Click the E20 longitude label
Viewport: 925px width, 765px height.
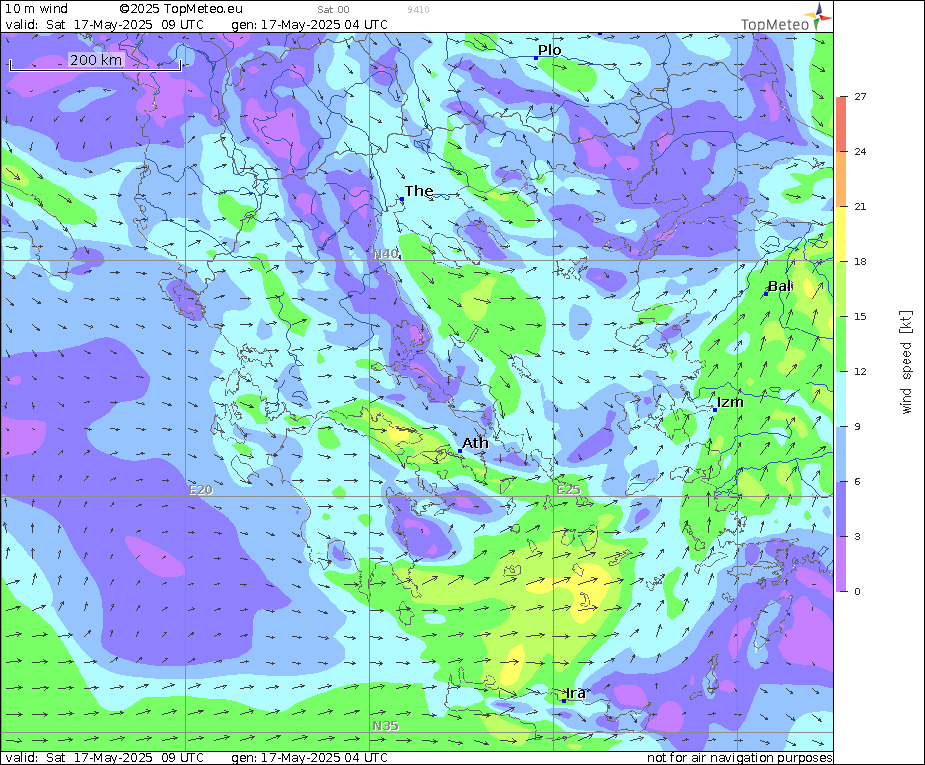coord(201,490)
